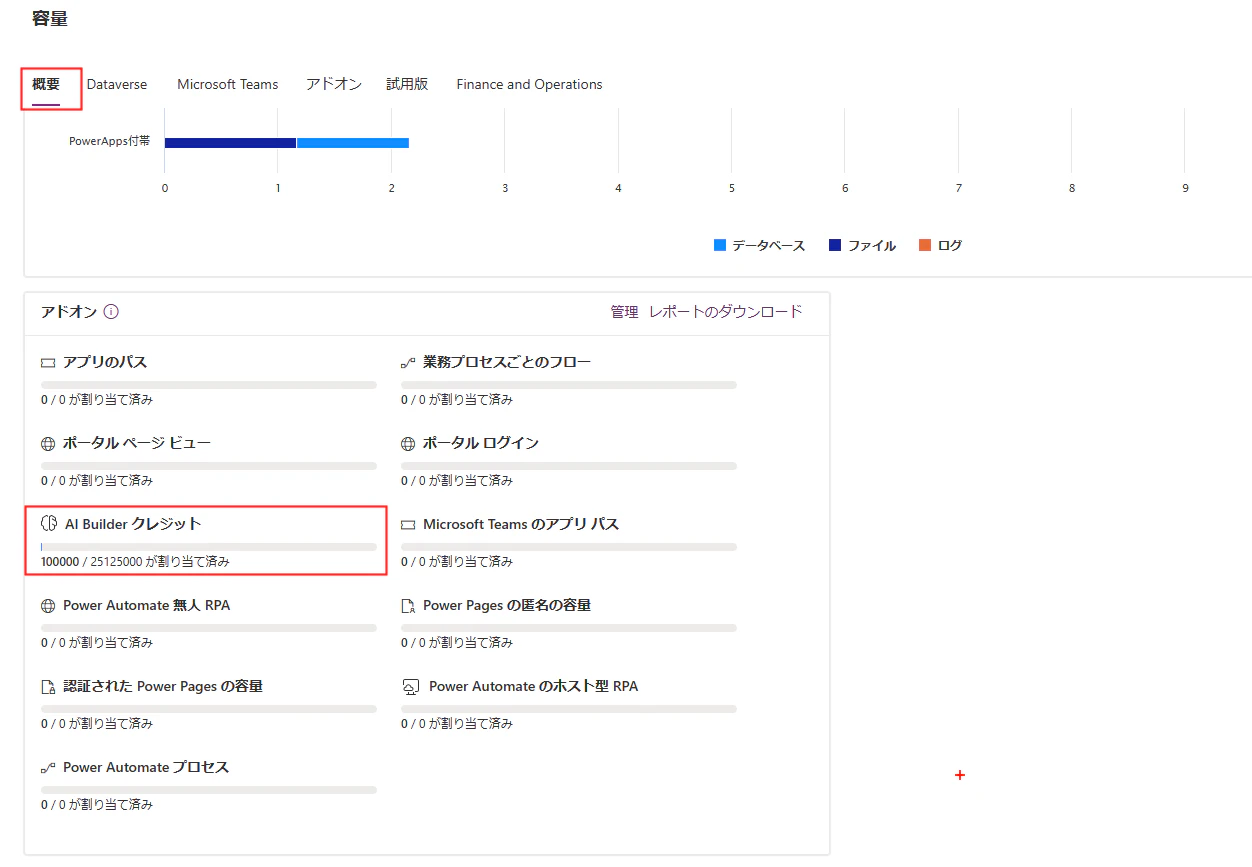1252x867 pixels.
Task: Click the Microsoft Teams のアプリ パス icon
Action: [x=408, y=525]
